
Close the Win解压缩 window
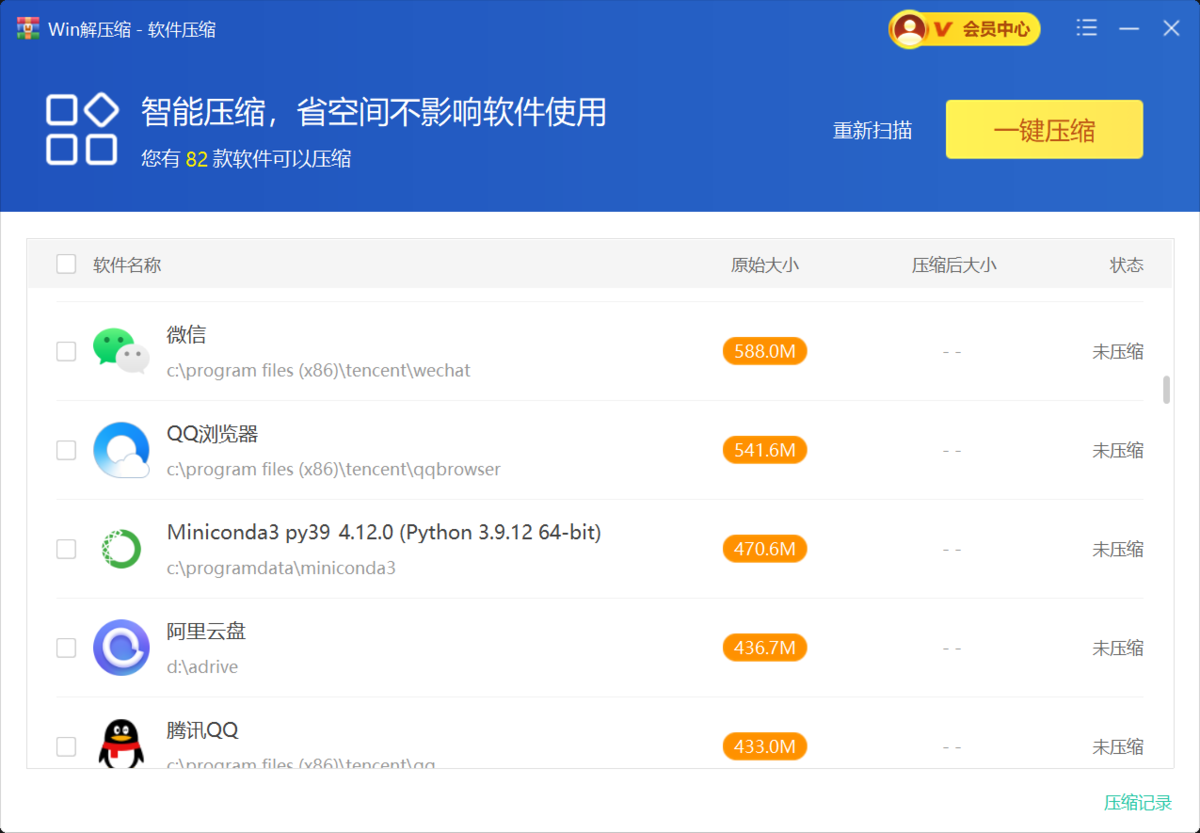tap(1171, 29)
